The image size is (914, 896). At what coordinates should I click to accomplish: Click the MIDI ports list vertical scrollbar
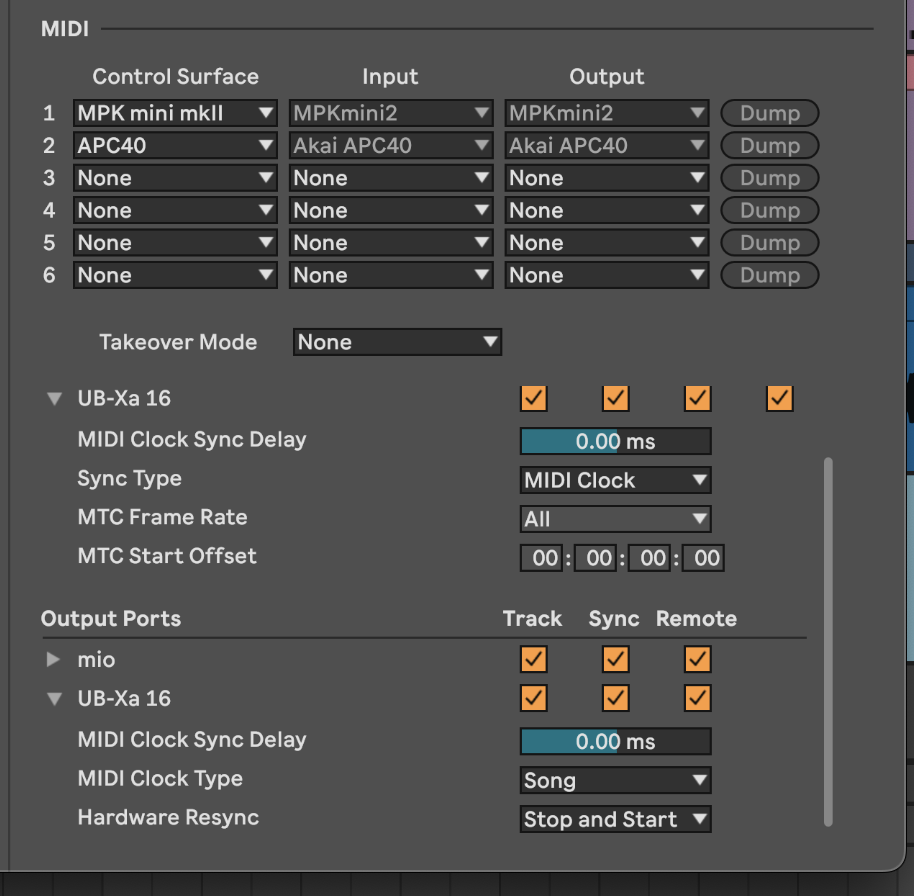(x=828, y=642)
